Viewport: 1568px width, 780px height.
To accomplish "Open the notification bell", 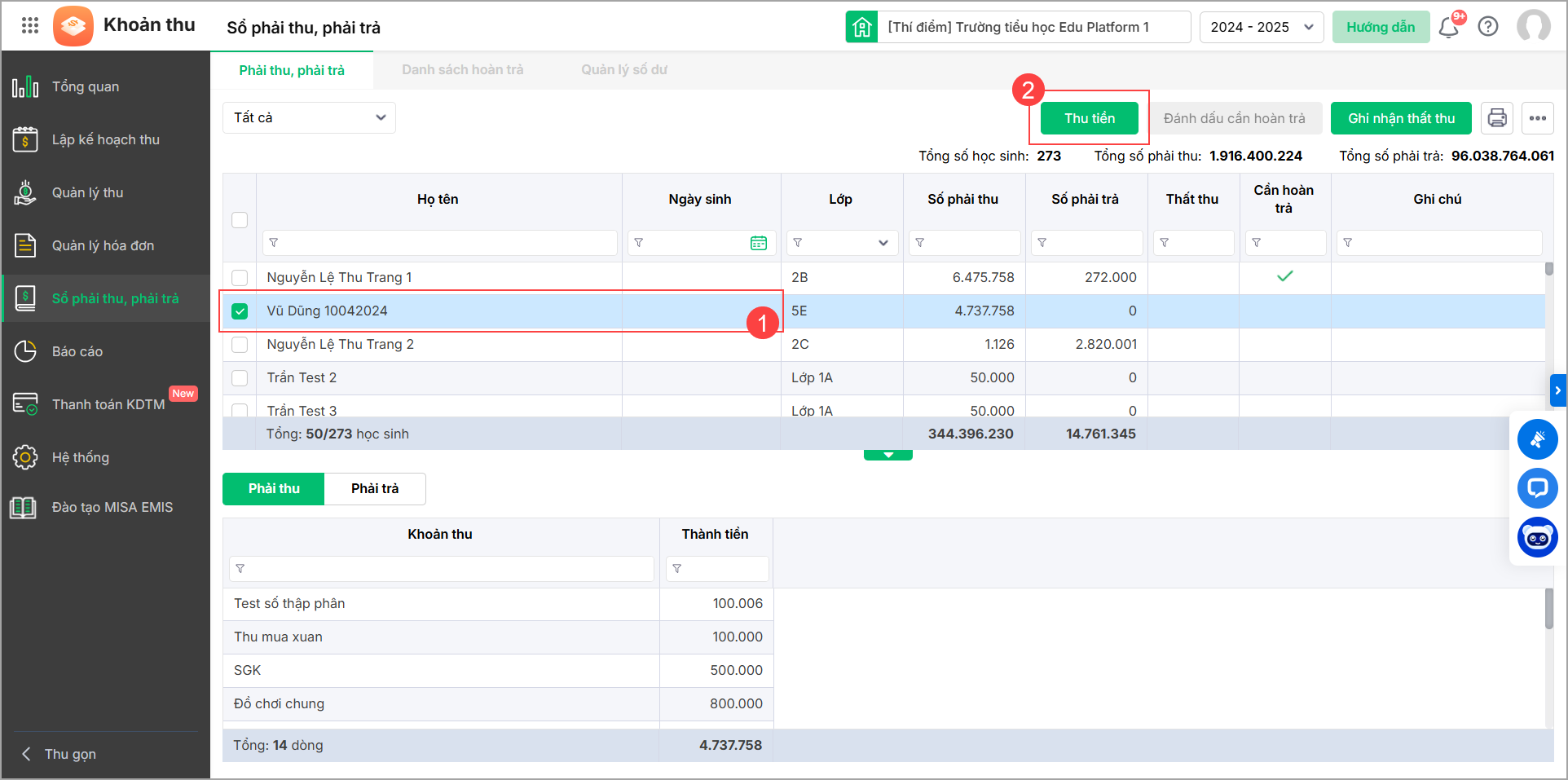I will (1448, 27).
